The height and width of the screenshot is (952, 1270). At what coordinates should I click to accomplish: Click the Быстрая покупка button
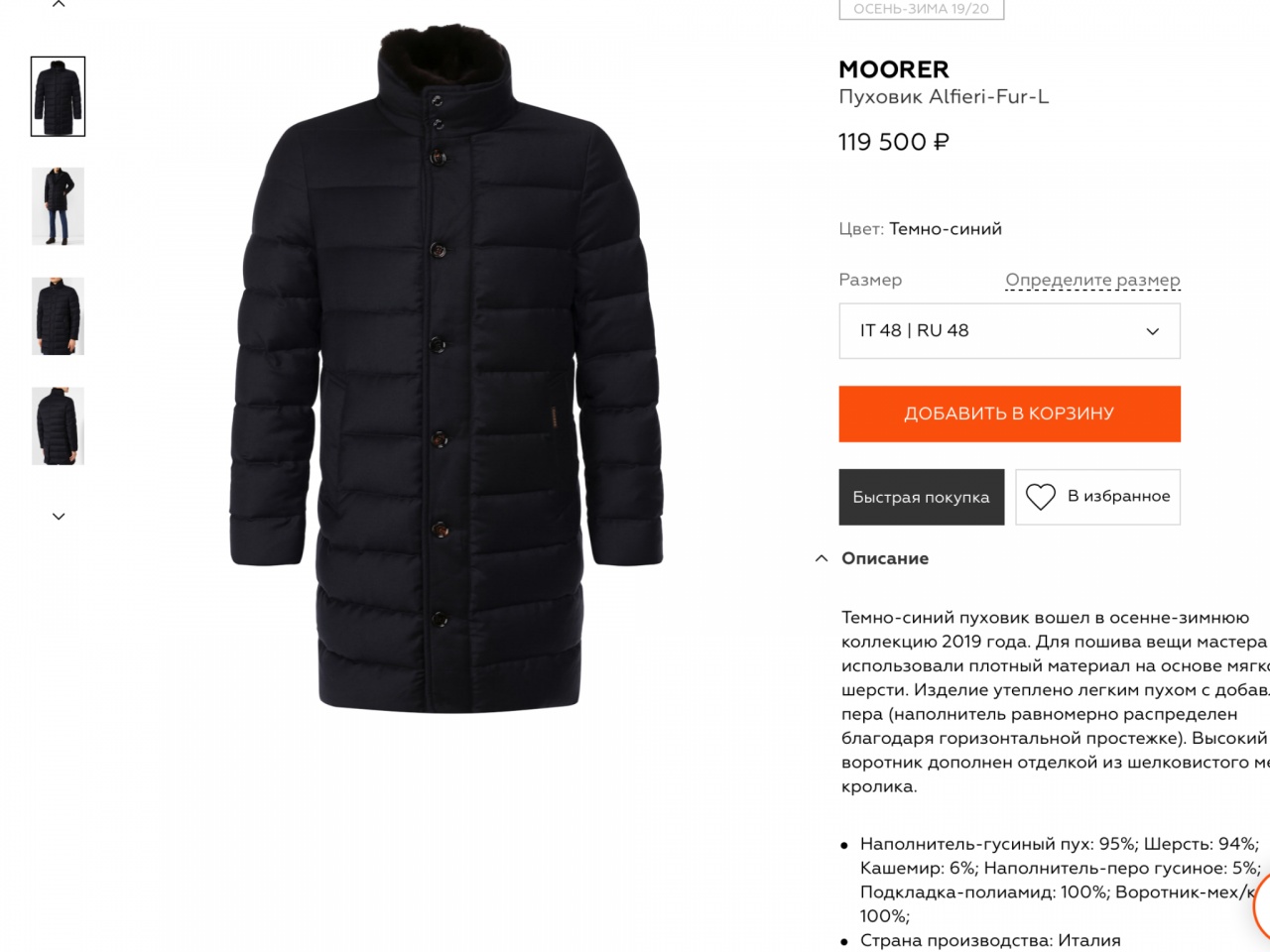point(921,497)
